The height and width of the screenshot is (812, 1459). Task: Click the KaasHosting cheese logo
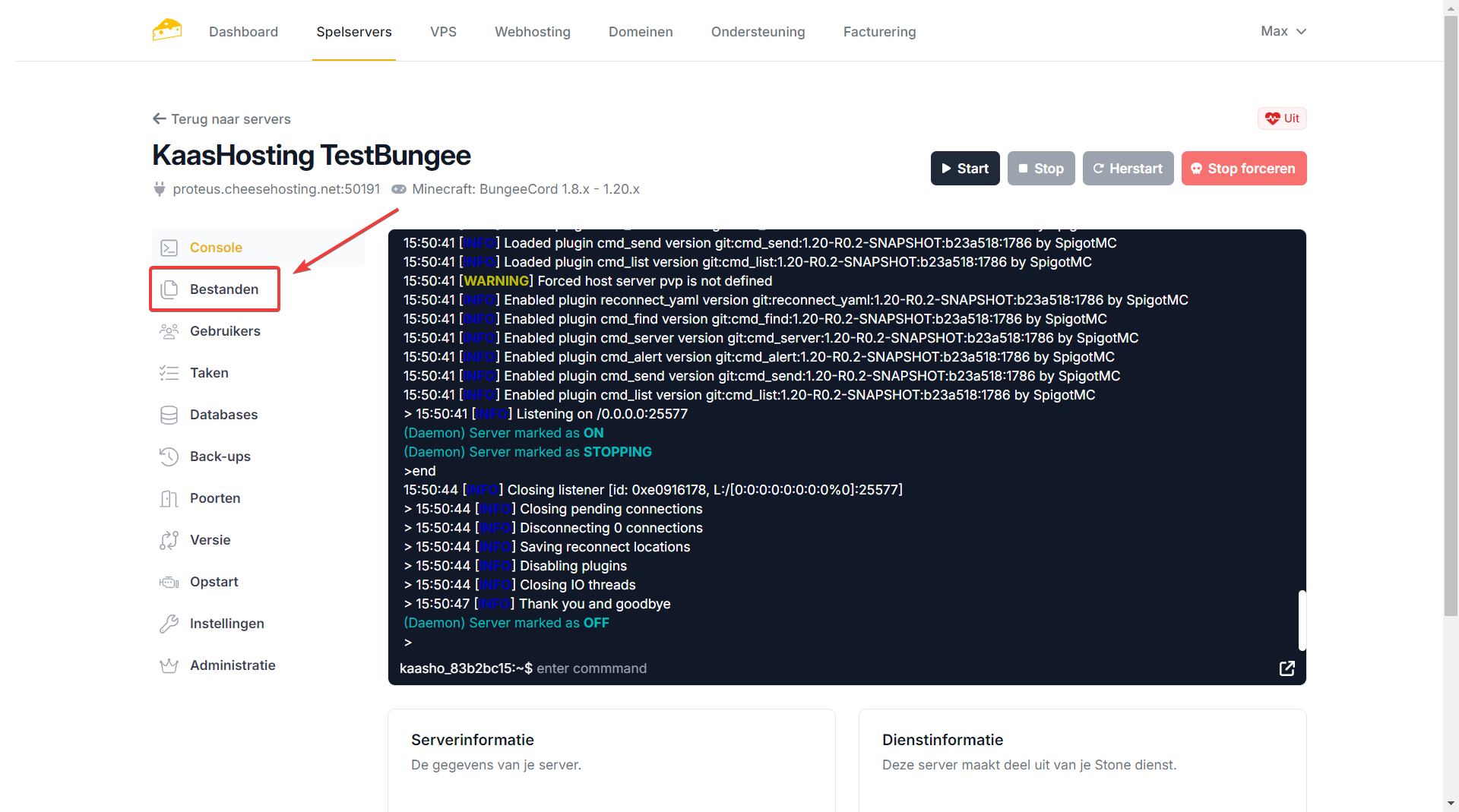tap(166, 30)
